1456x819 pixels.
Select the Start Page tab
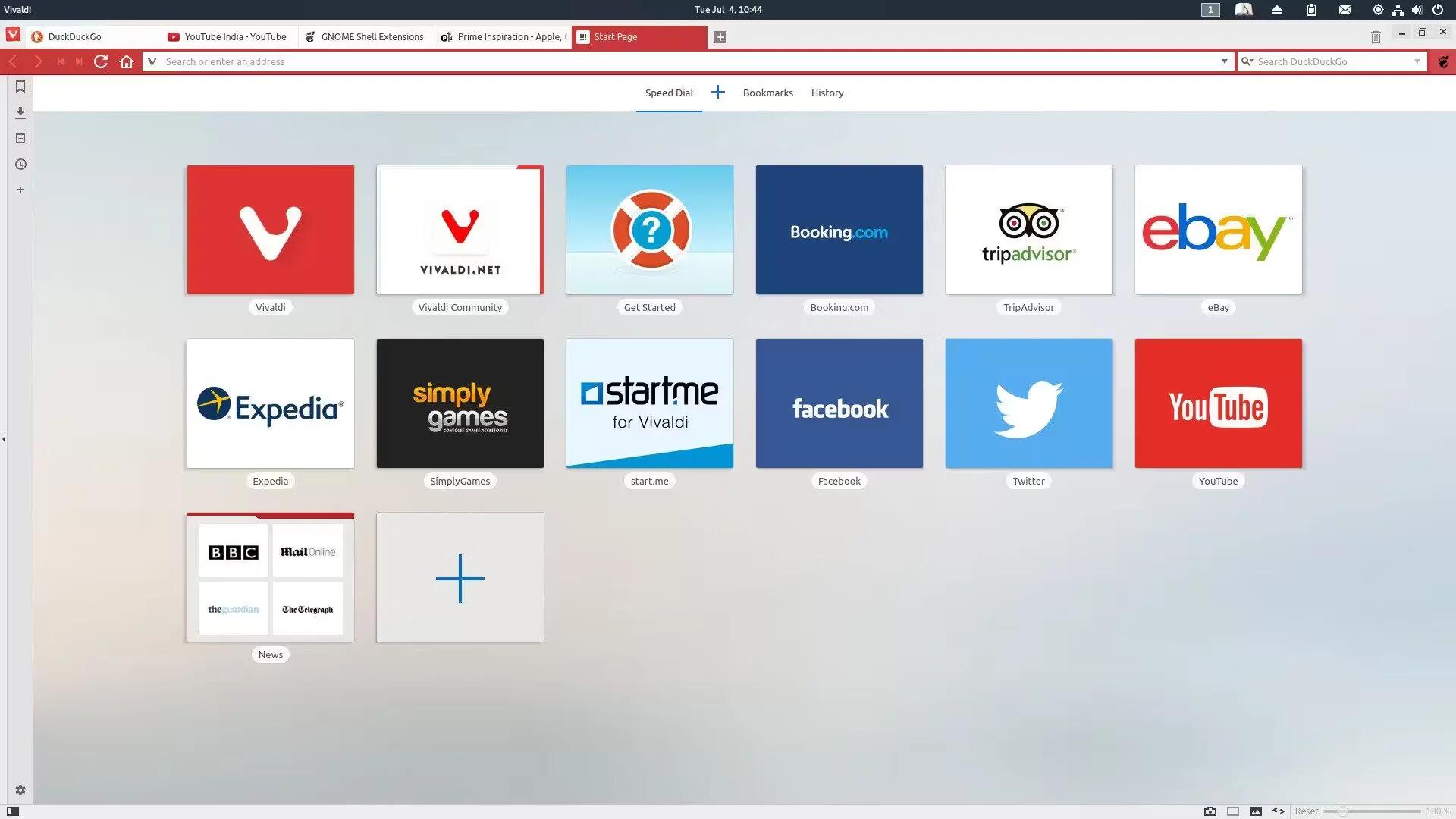click(639, 36)
